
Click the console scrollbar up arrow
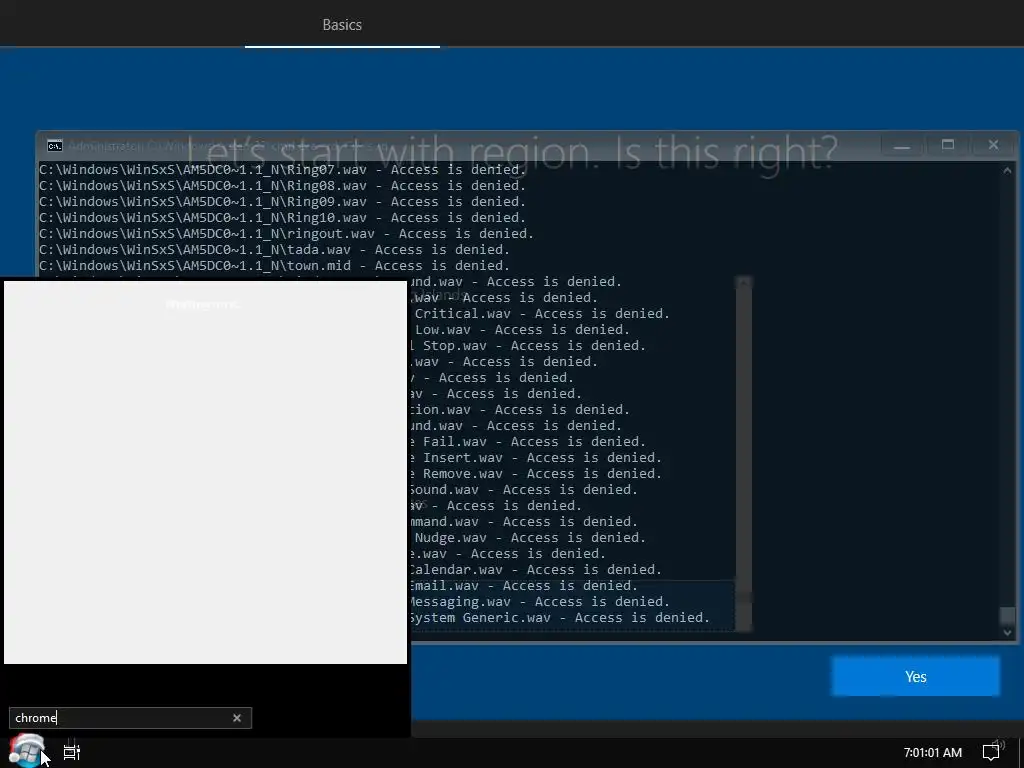[1007, 170]
